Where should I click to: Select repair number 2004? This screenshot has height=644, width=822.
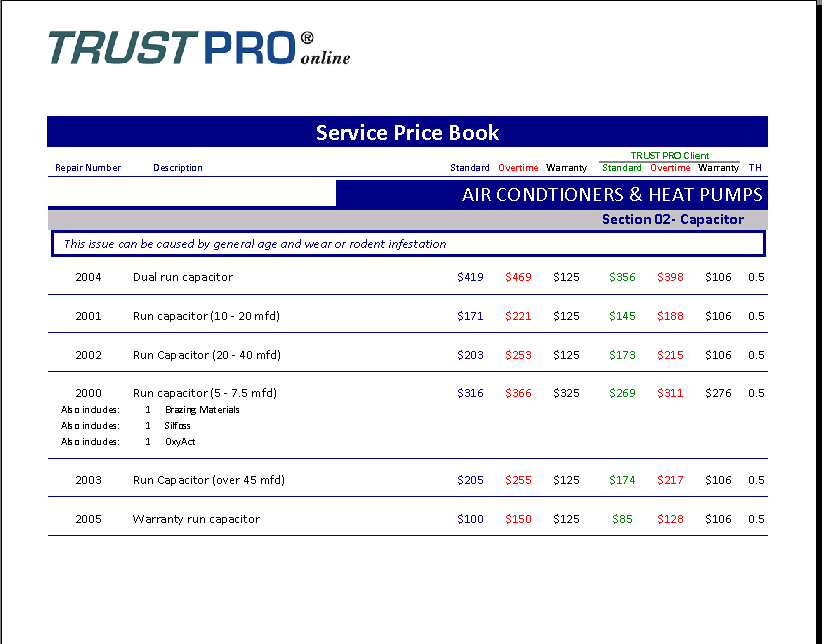[88, 277]
